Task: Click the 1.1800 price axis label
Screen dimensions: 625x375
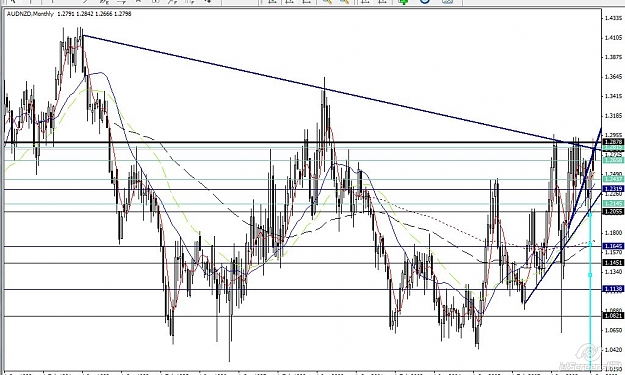Action: point(613,233)
